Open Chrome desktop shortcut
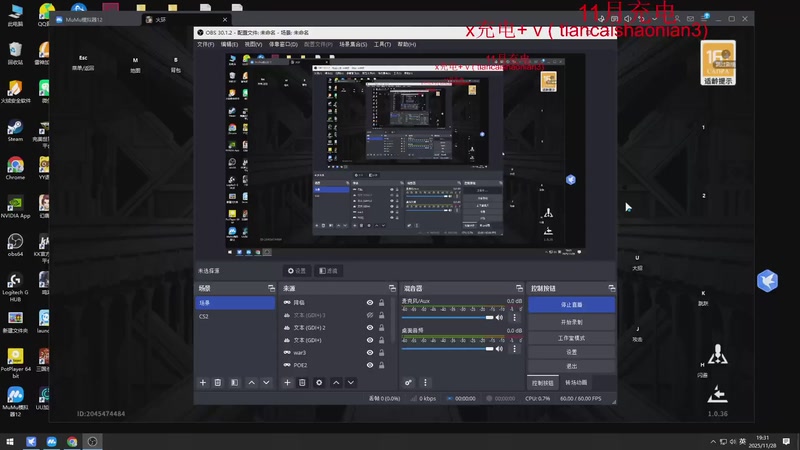The image size is (800, 450). 15,168
